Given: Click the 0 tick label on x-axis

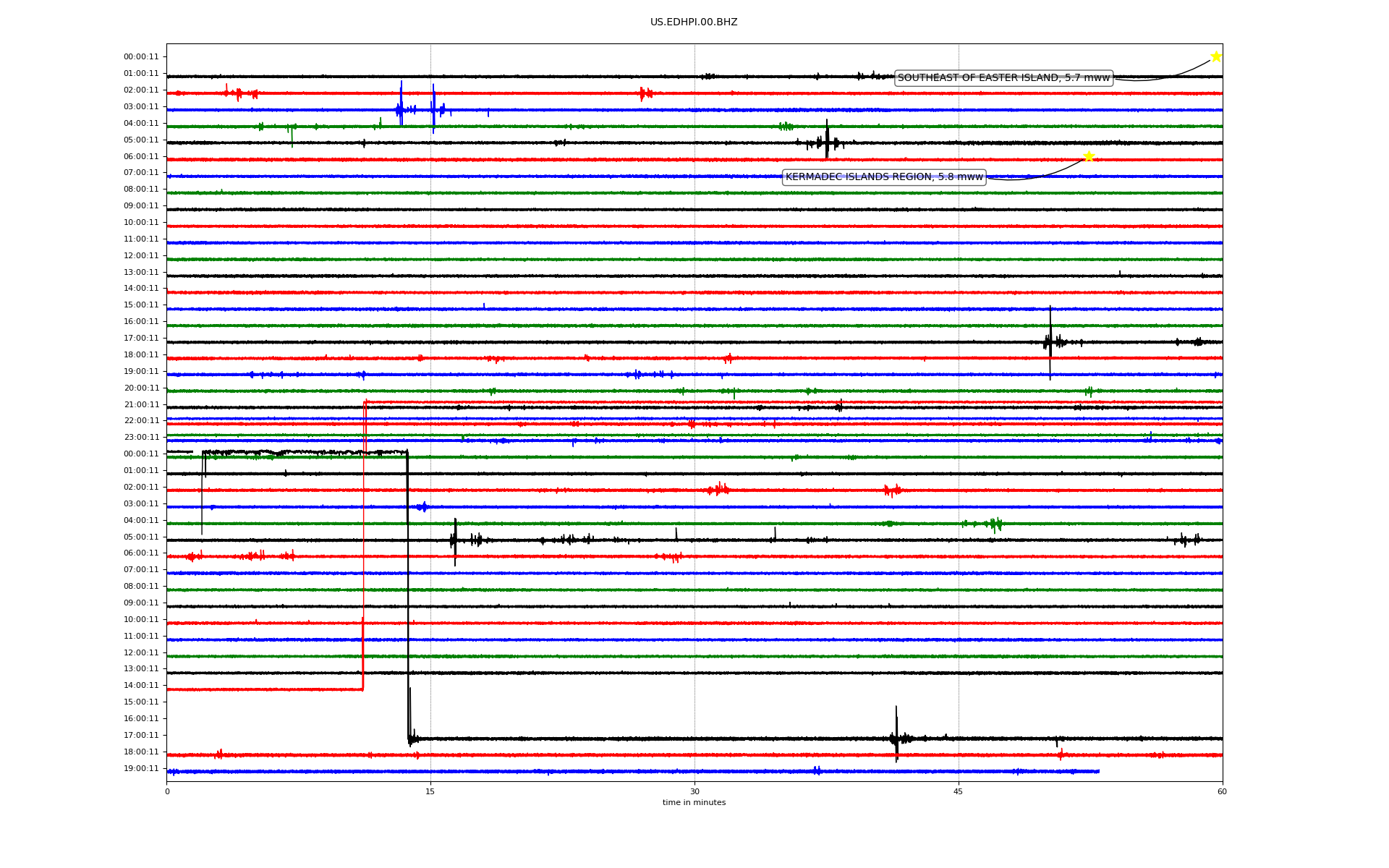Looking at the screenshot, I should [x=167, y=791].
